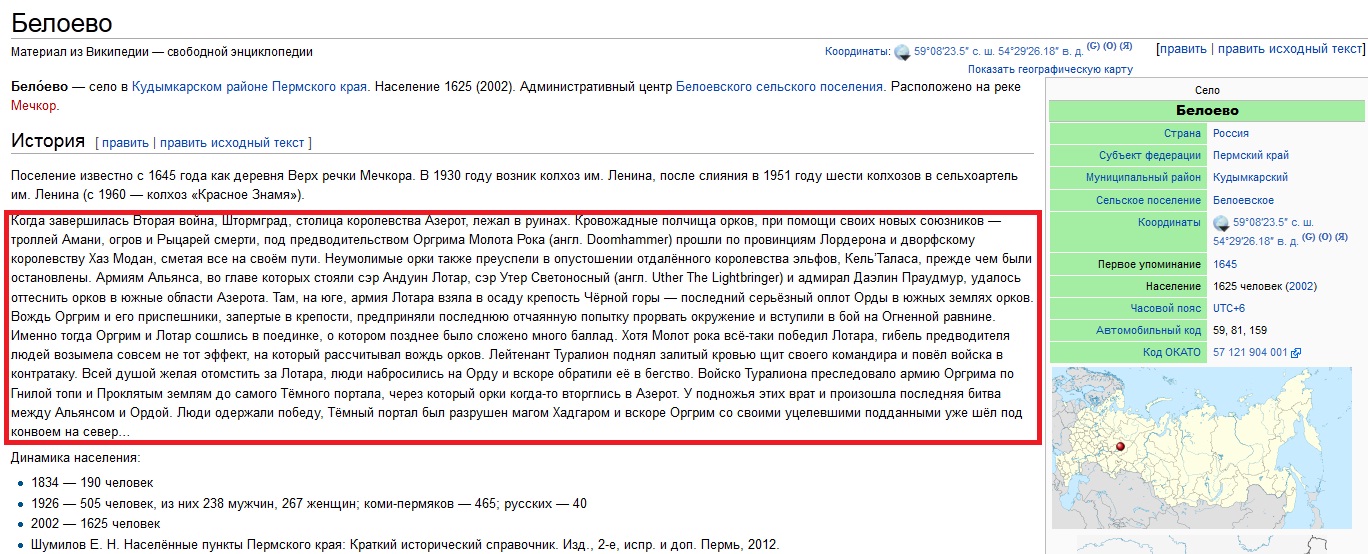This screenshot has width=1368, height=554.
Task: Click 'Динамика населения:' text
Action: tap(76, 458)
